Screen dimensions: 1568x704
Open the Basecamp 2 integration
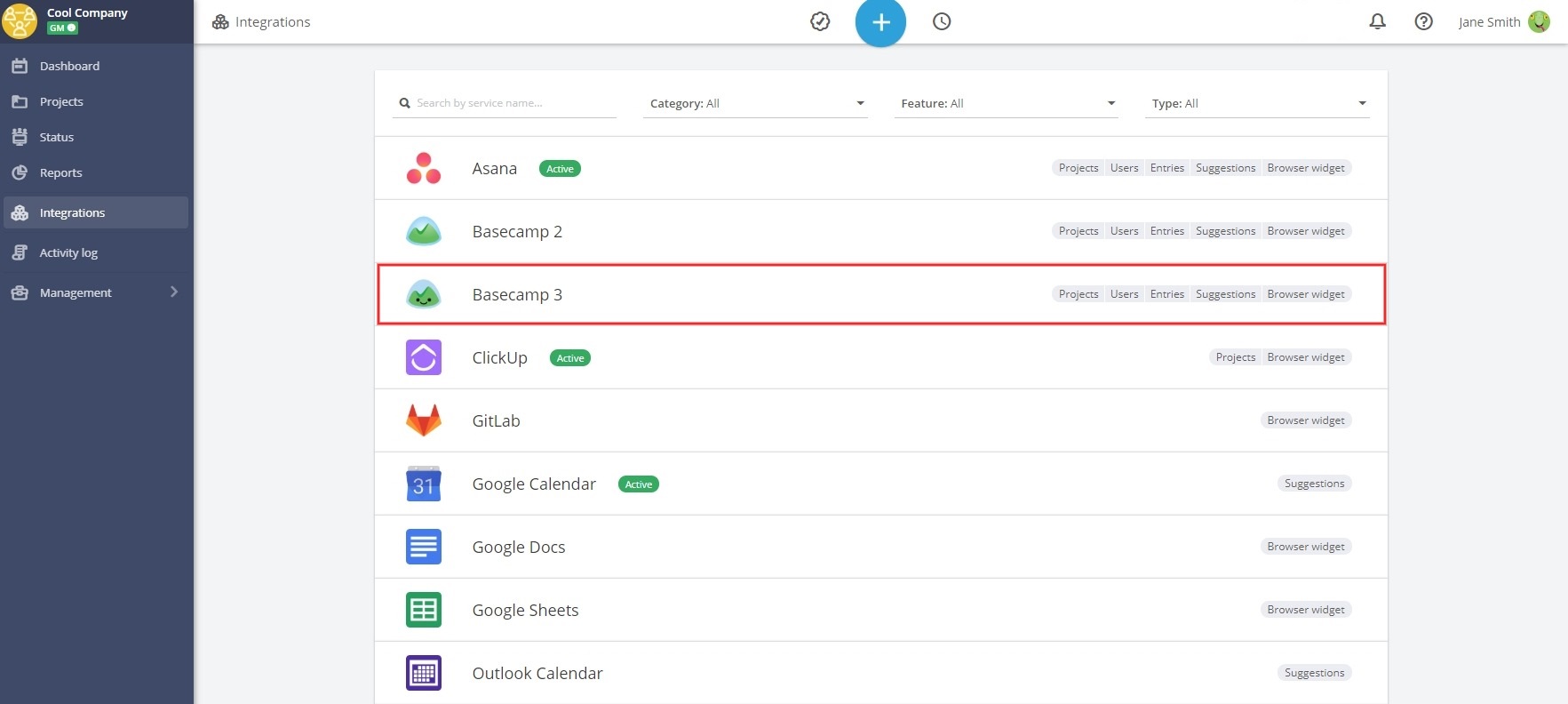(880, 231)
